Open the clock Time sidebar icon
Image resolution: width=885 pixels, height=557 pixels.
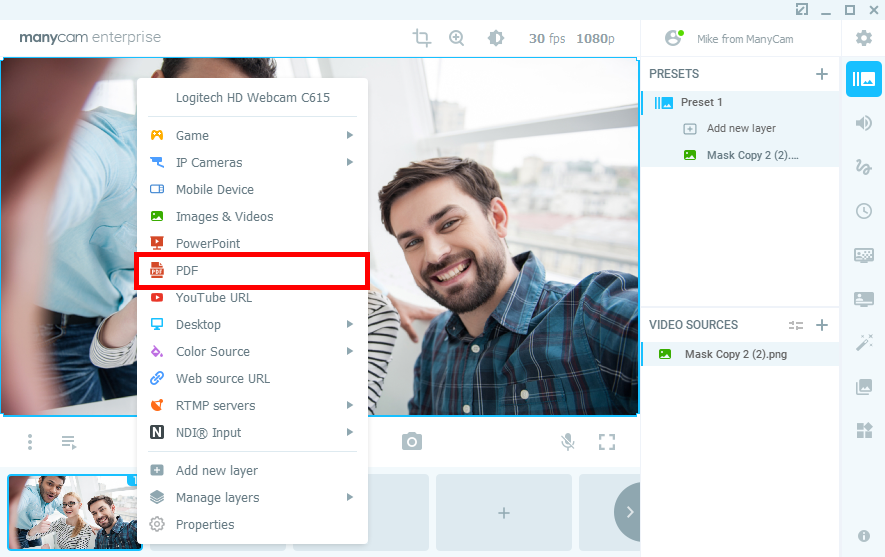coord(864,211)
